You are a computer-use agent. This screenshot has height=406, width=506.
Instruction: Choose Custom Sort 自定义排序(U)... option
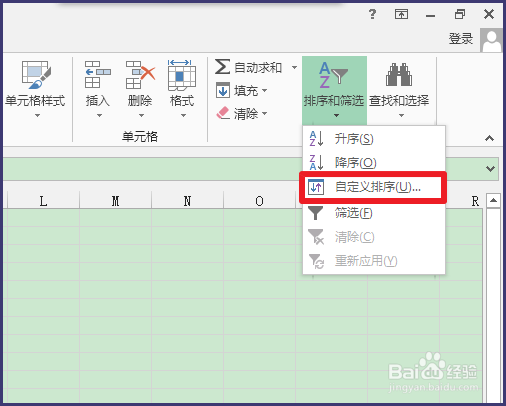374,187
